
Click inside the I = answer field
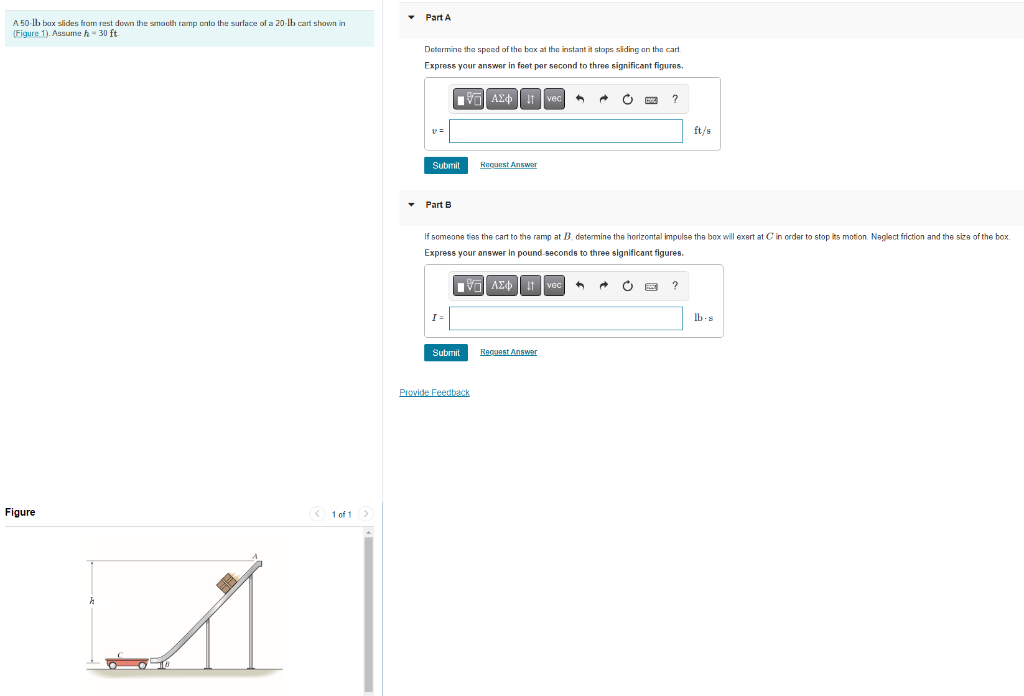(x=565, y=317)
